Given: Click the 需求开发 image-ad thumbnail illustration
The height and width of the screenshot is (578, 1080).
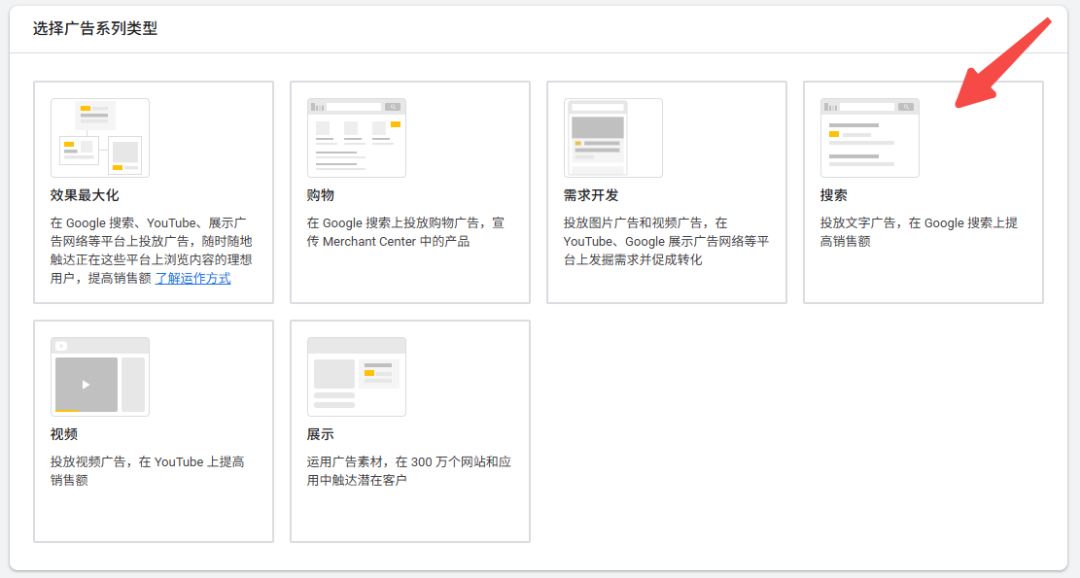Looking at the screenshot, I should tap(611, 137).
